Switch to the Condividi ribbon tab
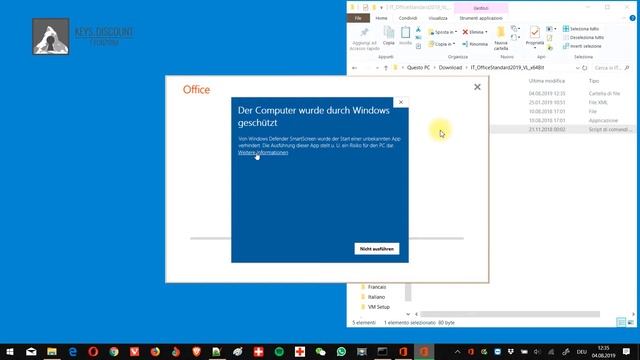The image size is (640, 360). pyautogui.click(x=408, y=18)
